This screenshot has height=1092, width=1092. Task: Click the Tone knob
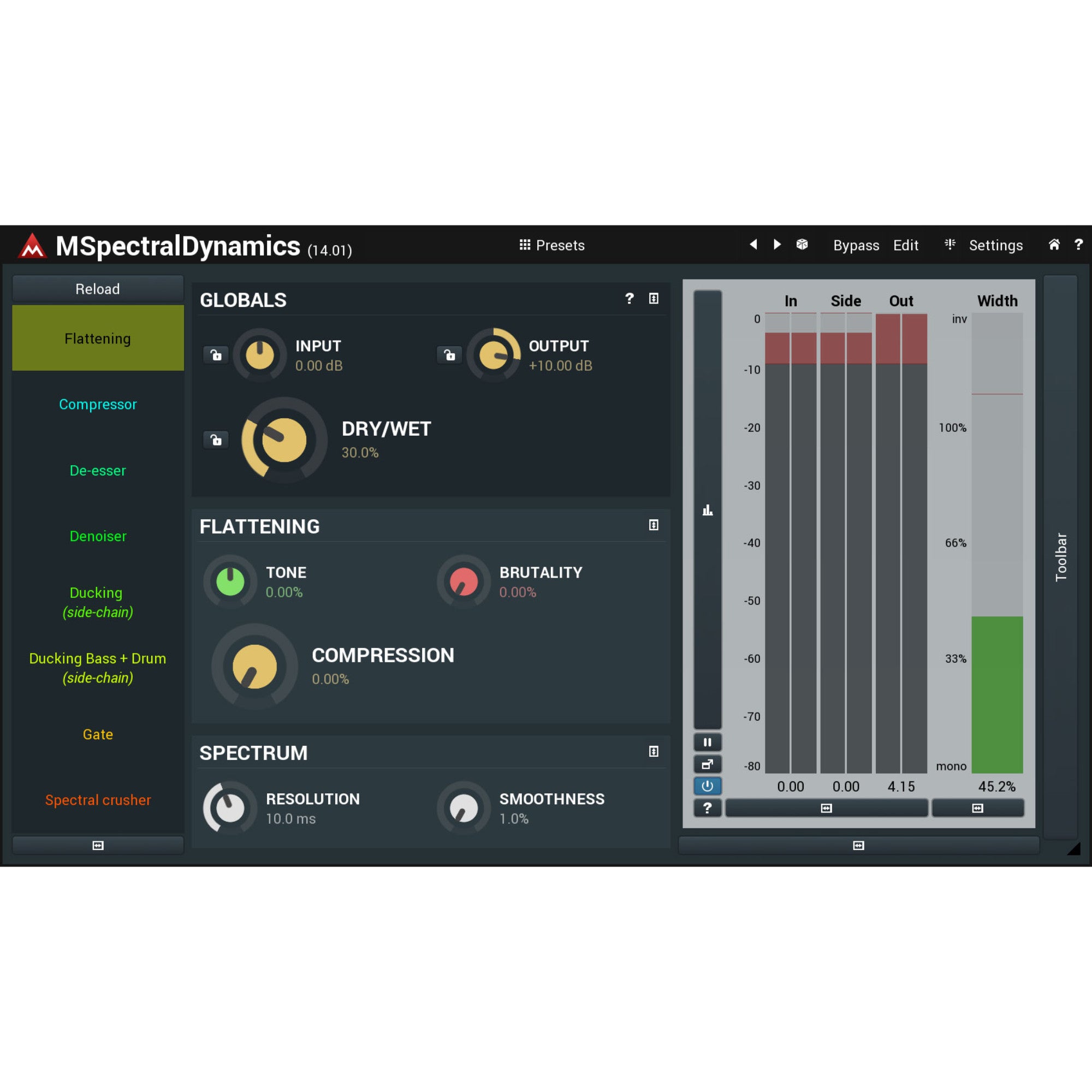pos(230,581)
